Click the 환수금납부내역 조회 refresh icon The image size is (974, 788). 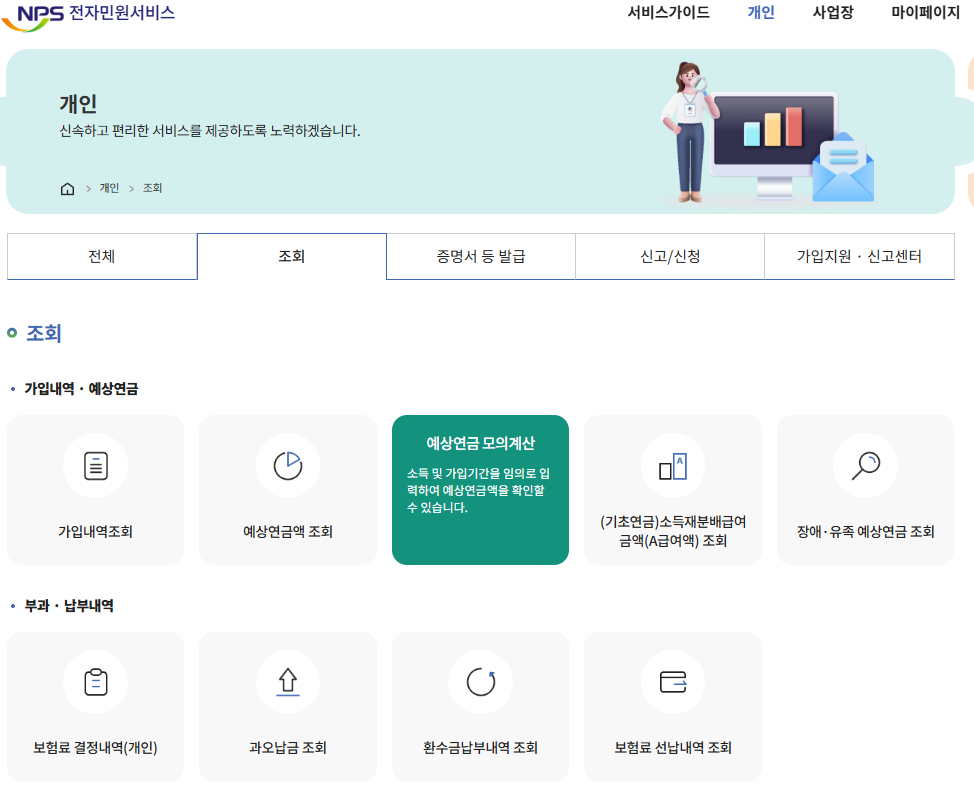[480, 682]
